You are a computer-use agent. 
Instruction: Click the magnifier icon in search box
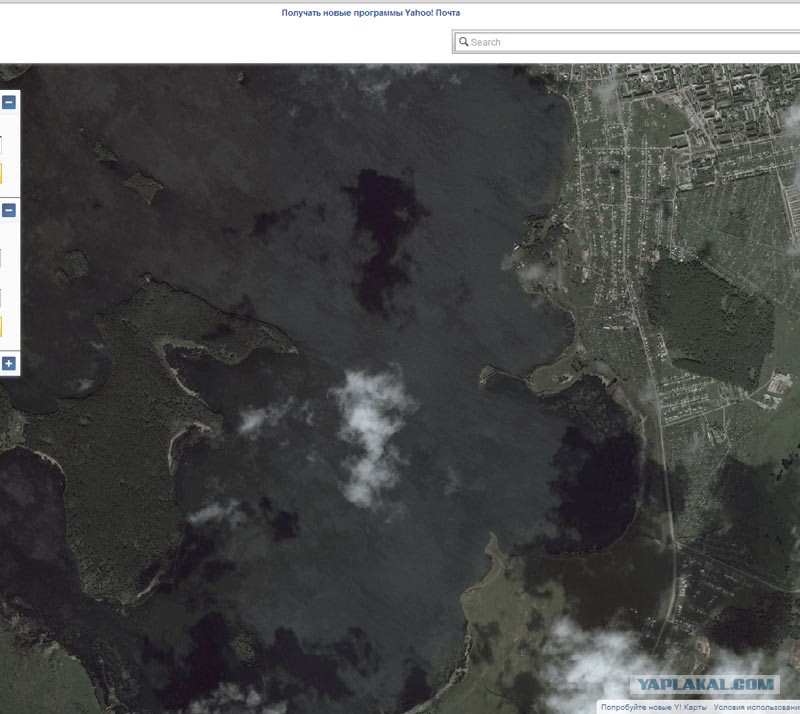[464, 42]
